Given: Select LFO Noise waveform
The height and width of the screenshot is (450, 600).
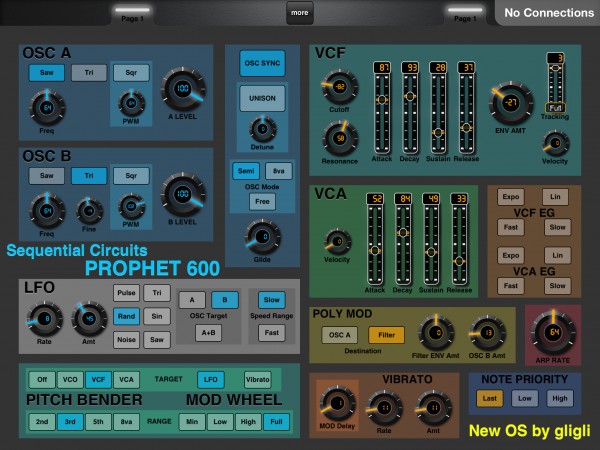Looking at the screenshot, I should [126, 340].
